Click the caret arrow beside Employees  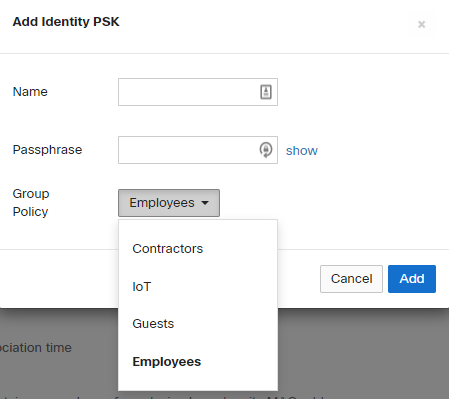tap(205, 203)
